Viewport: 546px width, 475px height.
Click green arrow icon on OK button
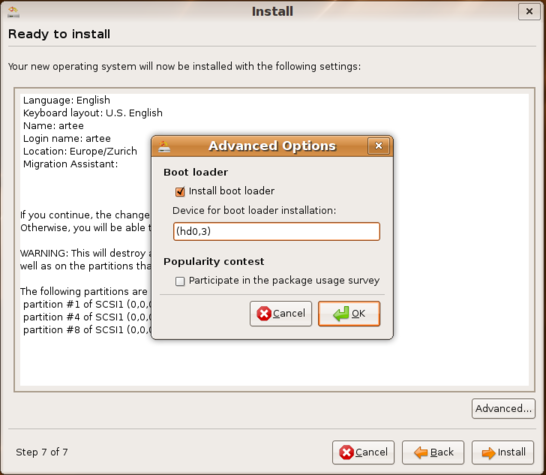tap(341, 313)
